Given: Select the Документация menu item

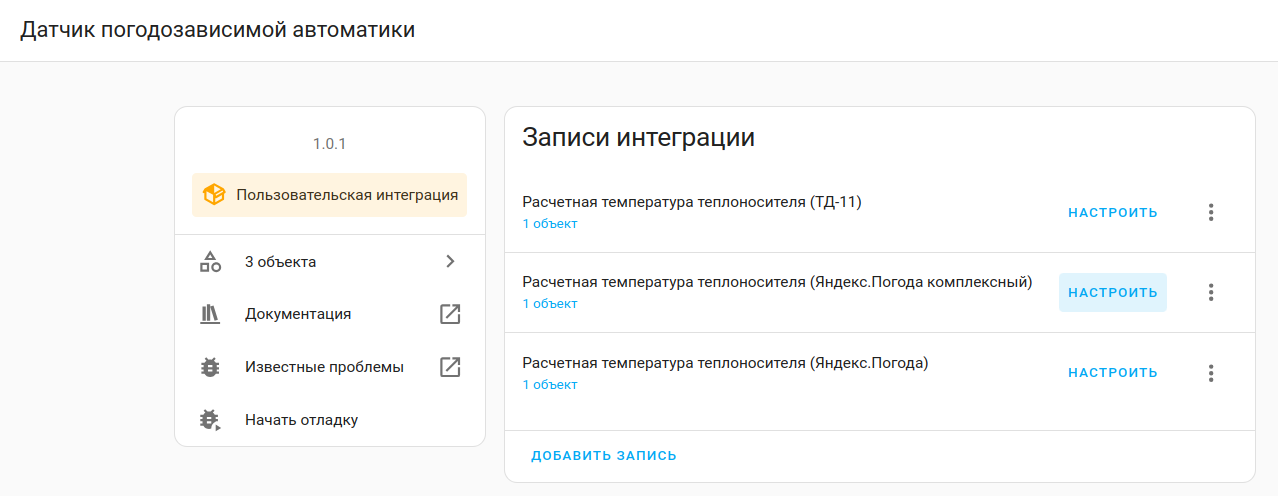Looking at the screenshot, I should pos(298,314).
